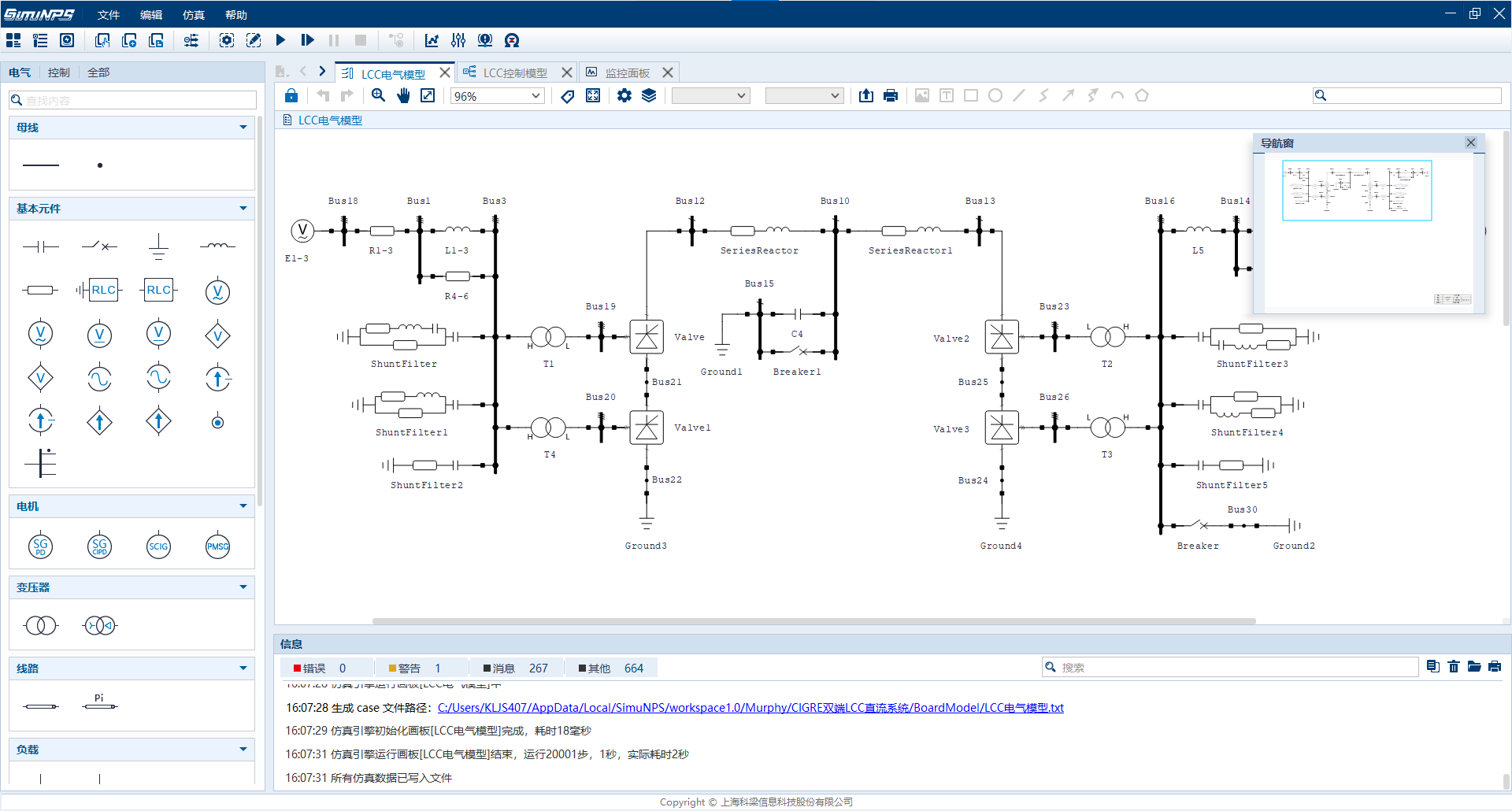The image size is (1512, 811).
Task: Click the fit-to-window icon
Action: [428, 95]
